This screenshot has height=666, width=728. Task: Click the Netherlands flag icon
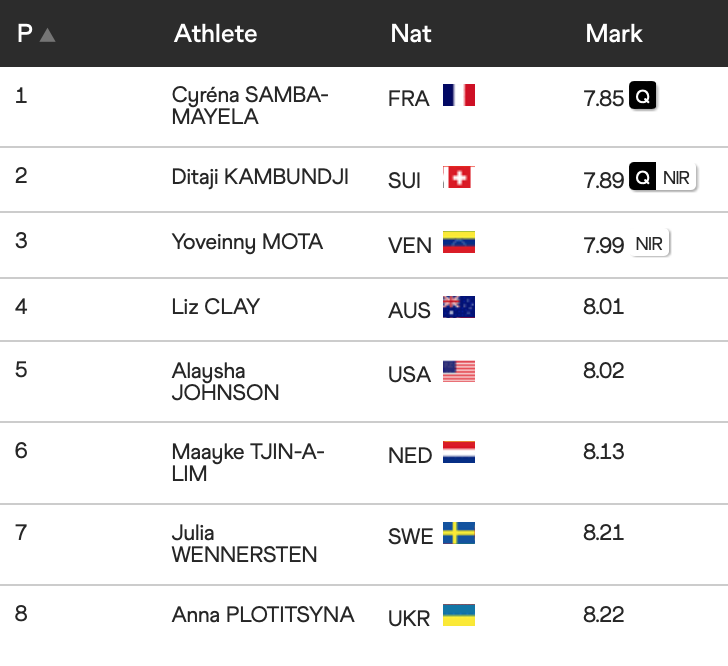[458, 452]
